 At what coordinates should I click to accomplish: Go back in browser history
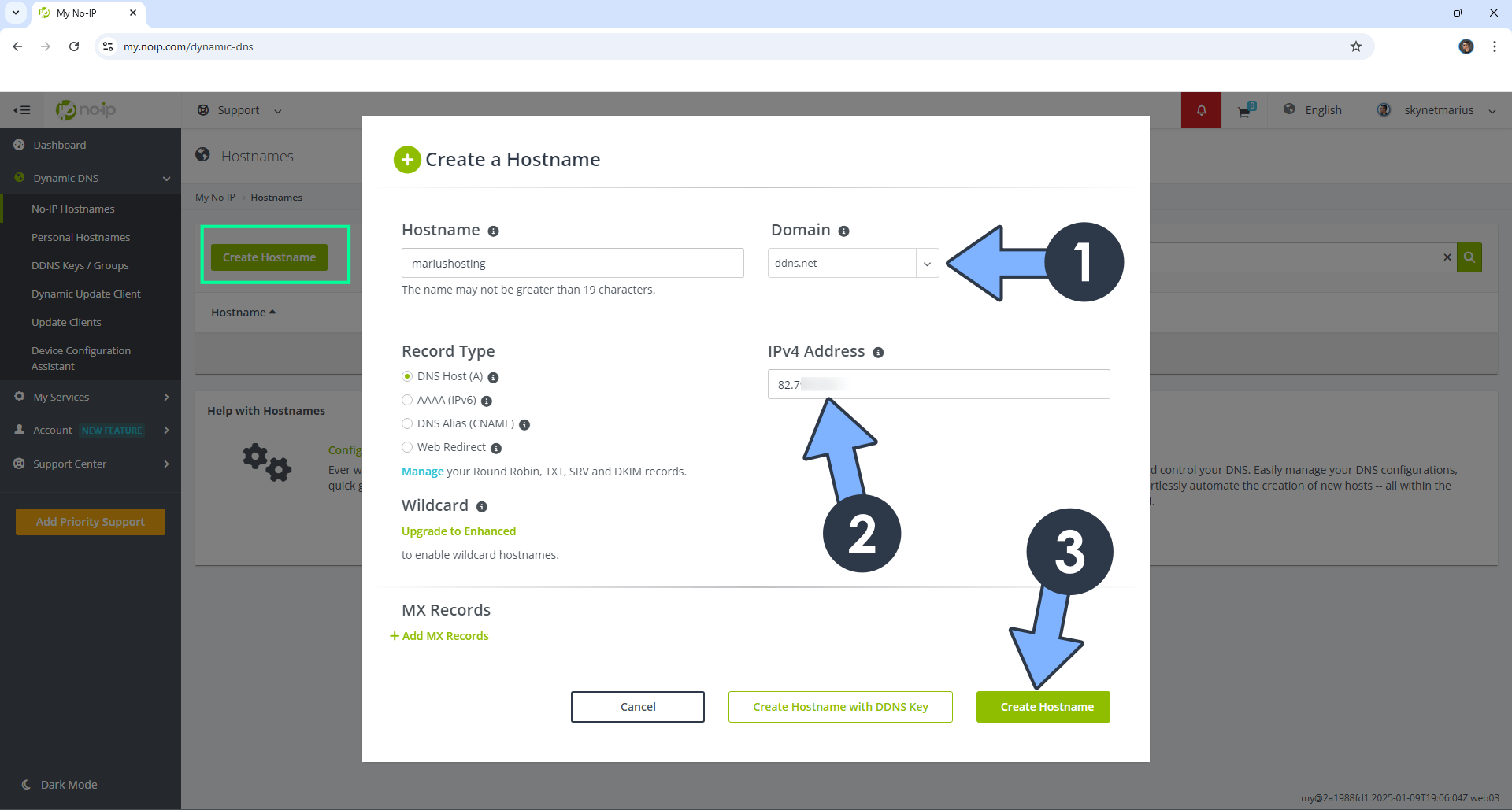coord(17,46)
